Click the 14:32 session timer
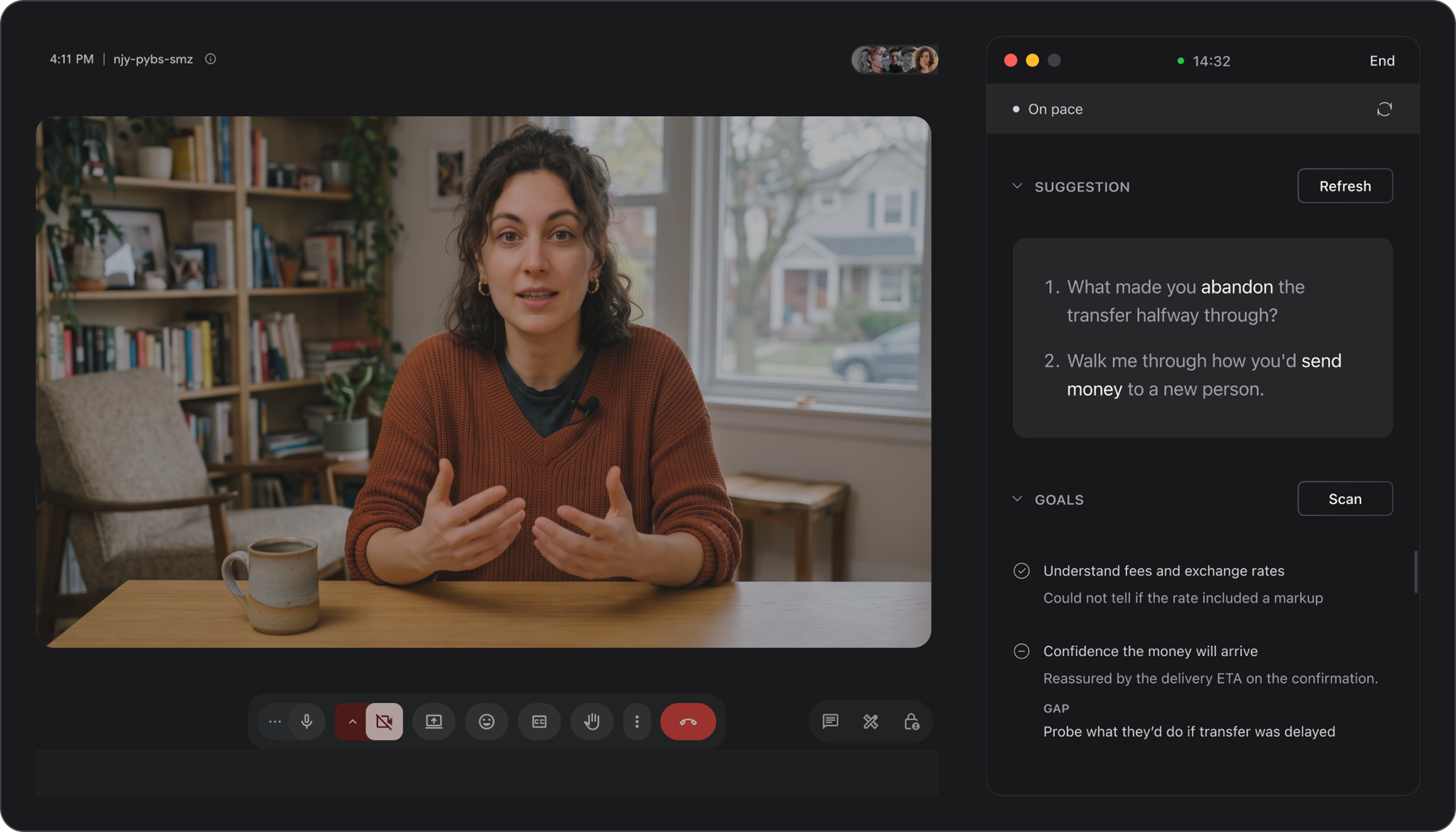 (x=1211, y=61)
